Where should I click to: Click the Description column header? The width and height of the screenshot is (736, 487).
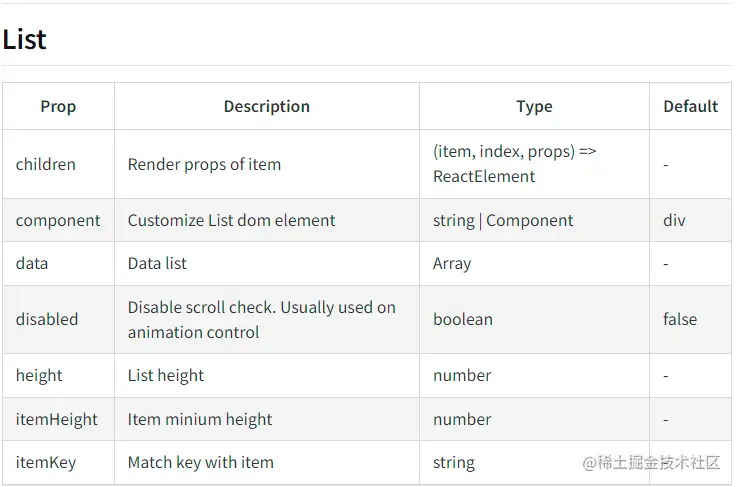[x=266, y=106]
